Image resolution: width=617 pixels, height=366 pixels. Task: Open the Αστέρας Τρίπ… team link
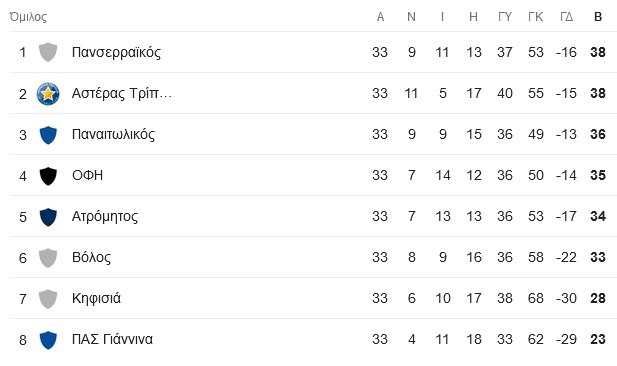122,94
